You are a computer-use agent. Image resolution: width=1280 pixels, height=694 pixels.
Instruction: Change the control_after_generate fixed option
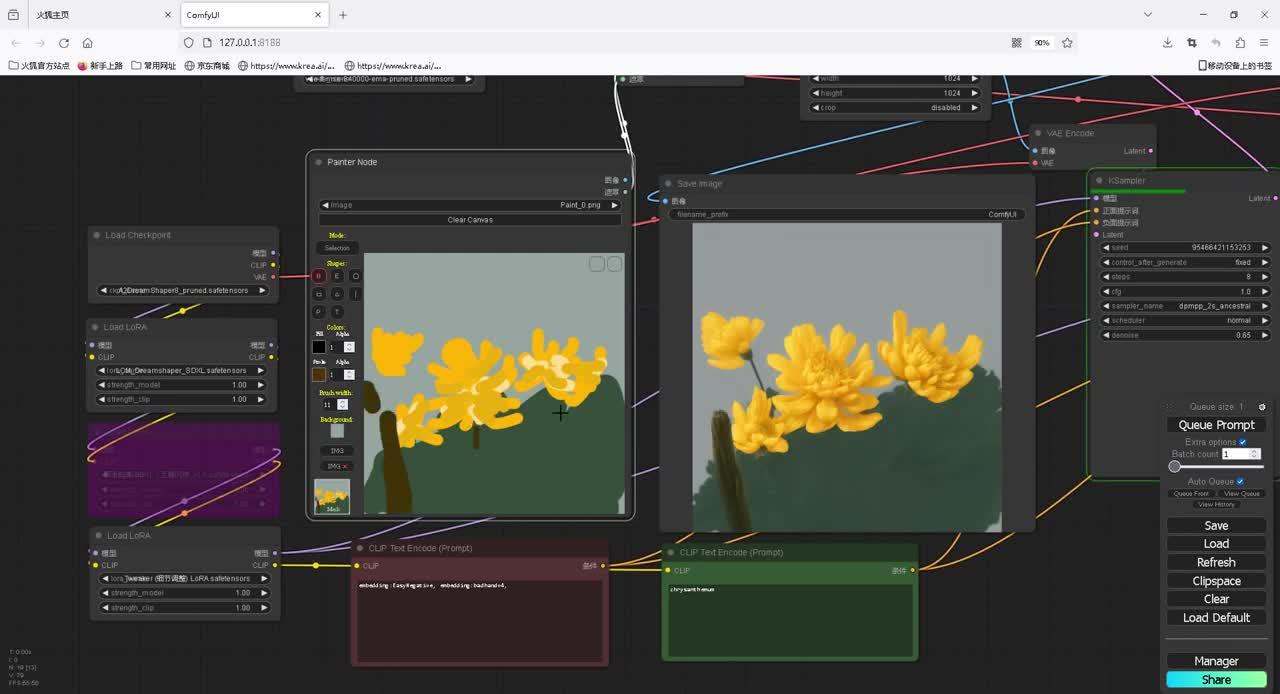(x=1185, y=262)
